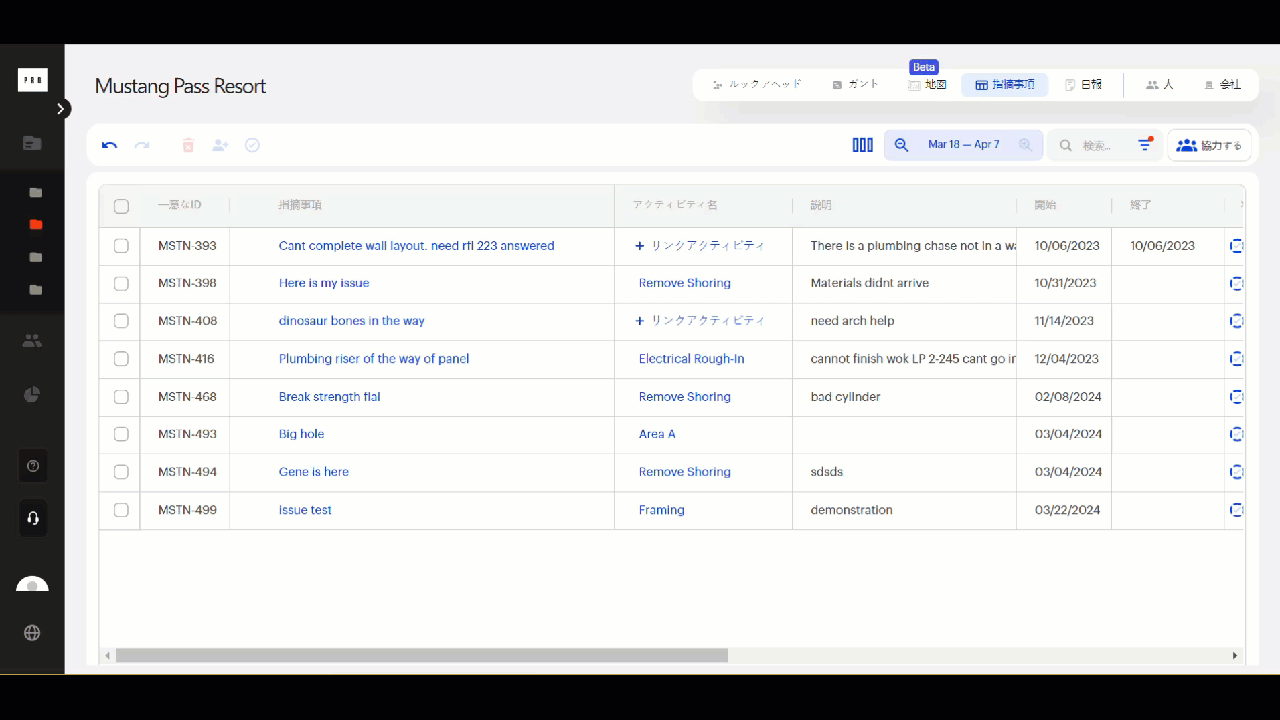1280x720 pixels.
Task: Switch to the 日報 tab
Action: [1084, 85]
